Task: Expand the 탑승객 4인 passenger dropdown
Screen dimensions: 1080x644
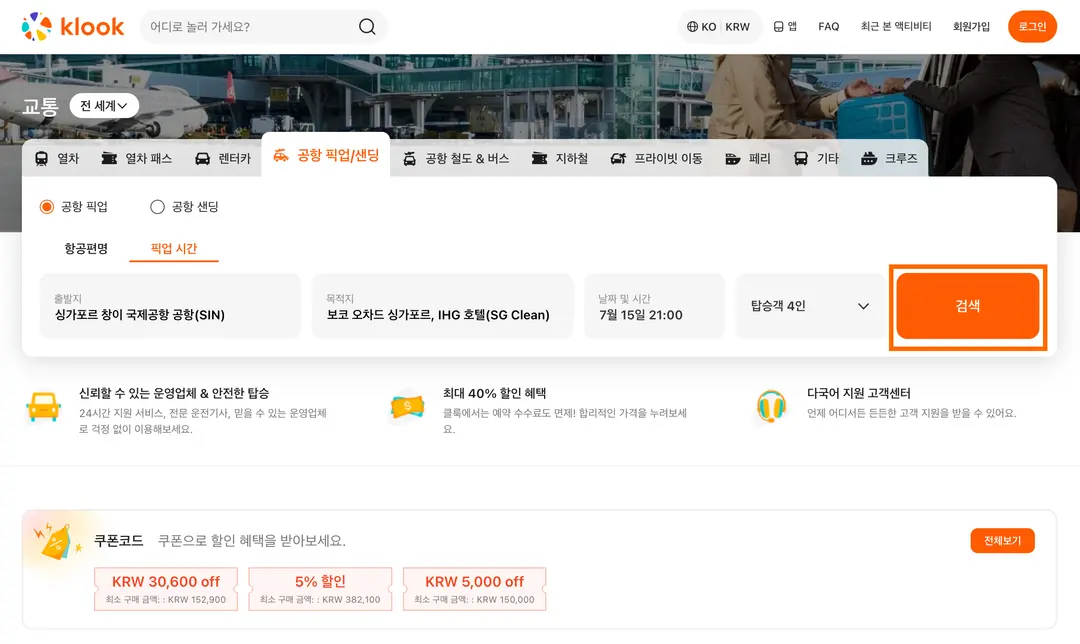Action: point(810,306)
